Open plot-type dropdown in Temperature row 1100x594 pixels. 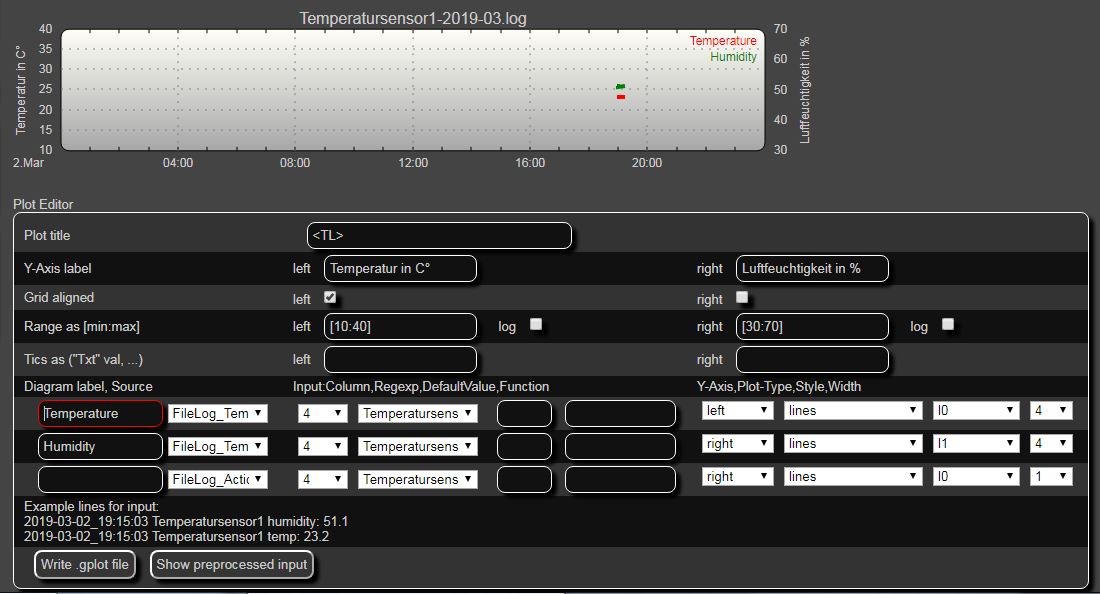[853, 410]
